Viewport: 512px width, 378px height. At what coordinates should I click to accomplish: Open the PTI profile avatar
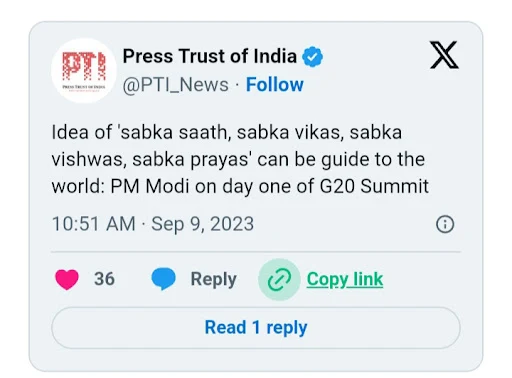point(83,70)
